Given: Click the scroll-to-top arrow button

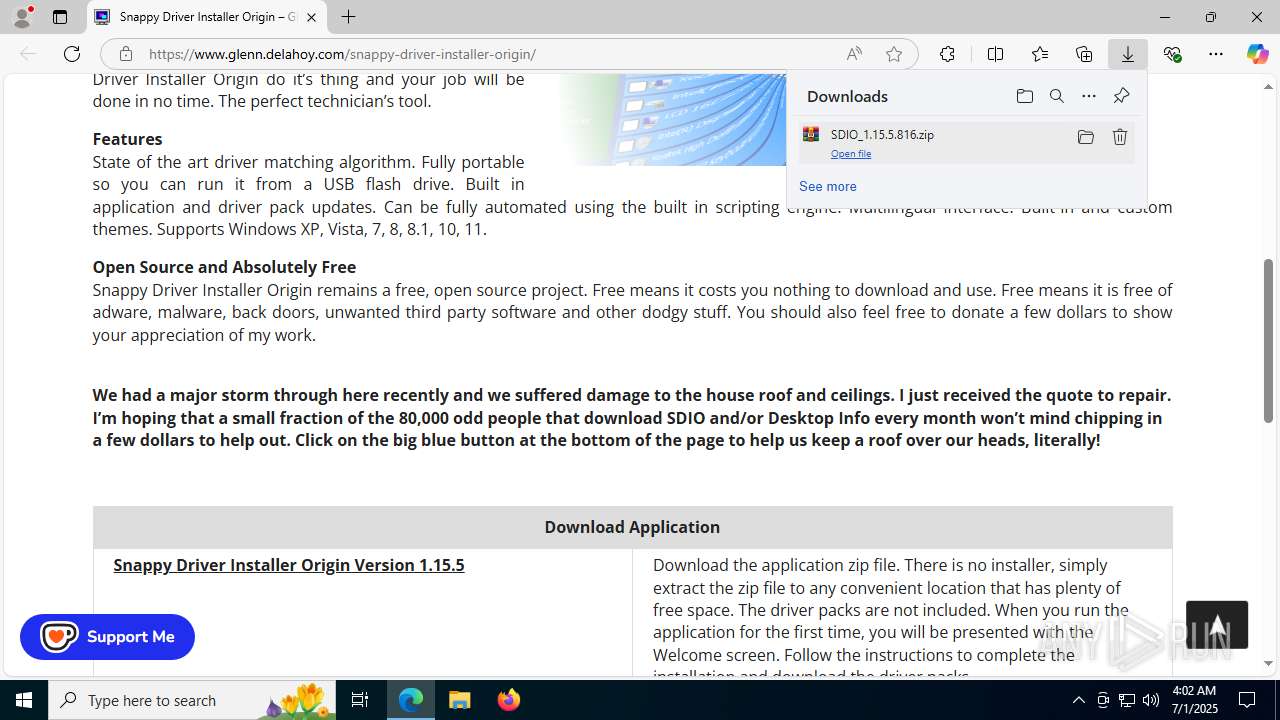Looking at the screenshot, I should tap(1217, 625).
